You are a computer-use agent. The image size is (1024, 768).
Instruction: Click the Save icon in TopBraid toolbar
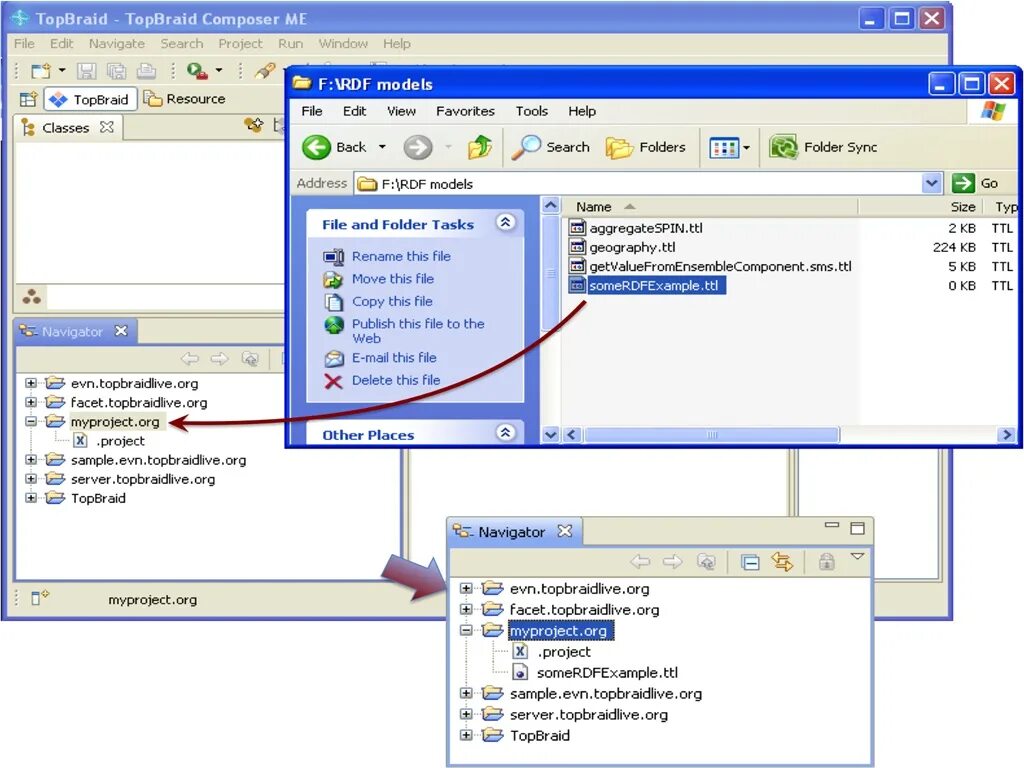point(86,71)
